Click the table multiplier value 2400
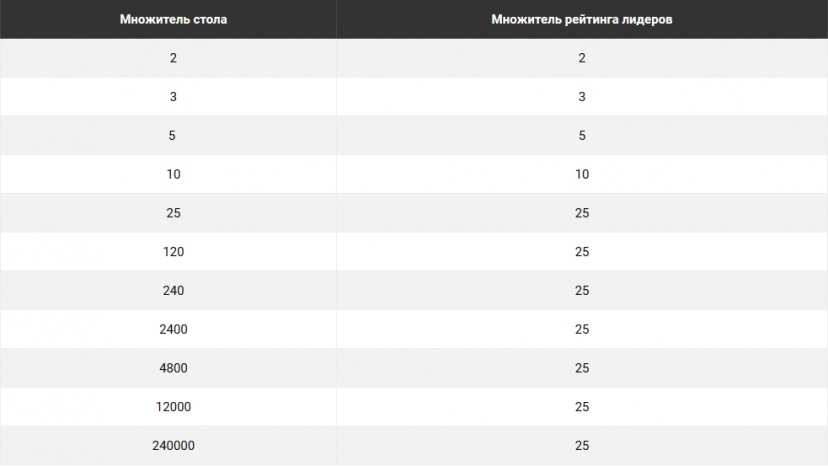Viewport: 828px width, 466px height. click(x=173, y=330)
